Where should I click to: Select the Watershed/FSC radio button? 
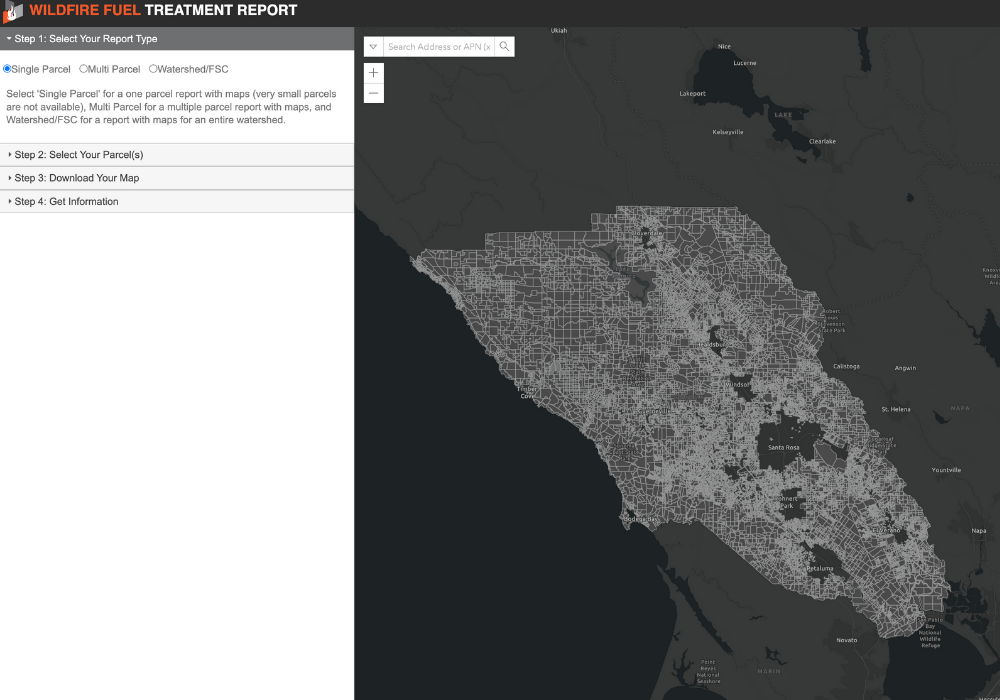[x=153, y=69]
